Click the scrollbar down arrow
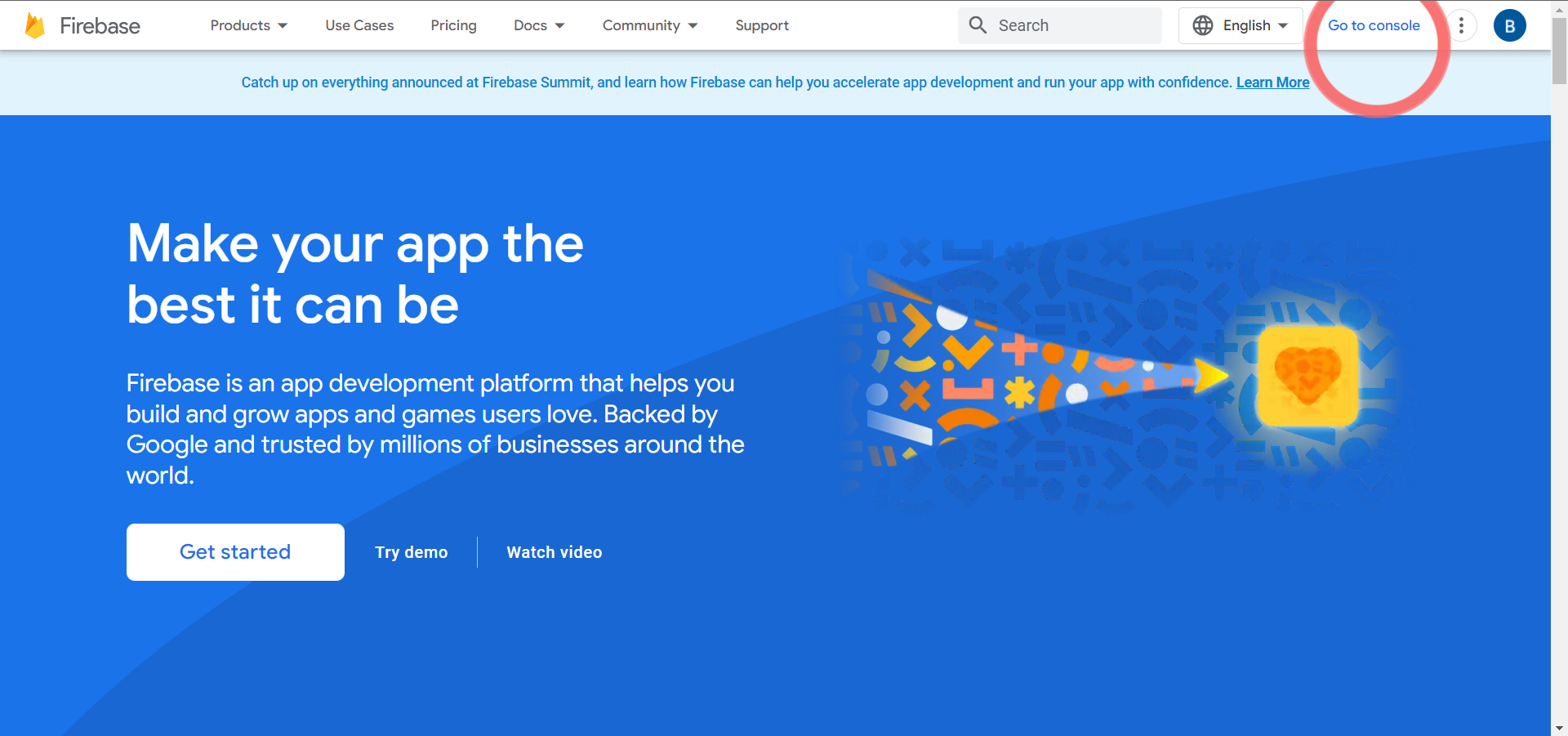The height and width of the screenshot is (736, 1568). click(1560, 728)
